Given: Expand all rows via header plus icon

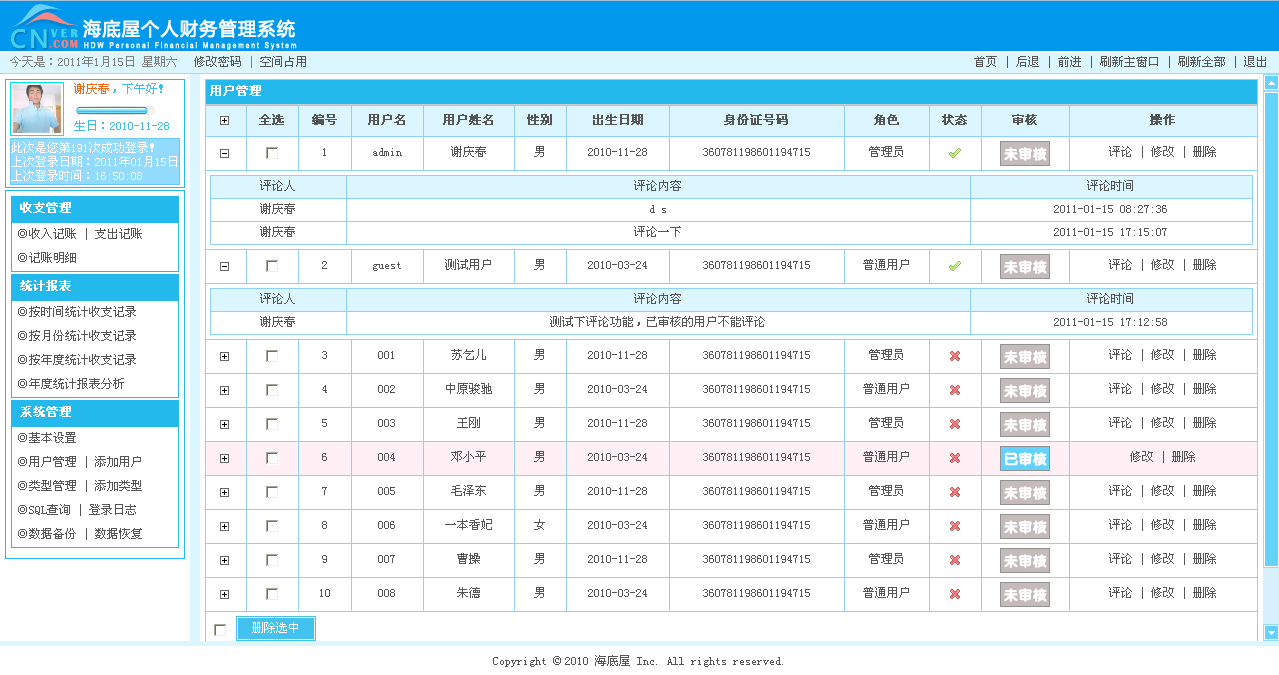Looking at the screenshot, I should click(224, 121).
